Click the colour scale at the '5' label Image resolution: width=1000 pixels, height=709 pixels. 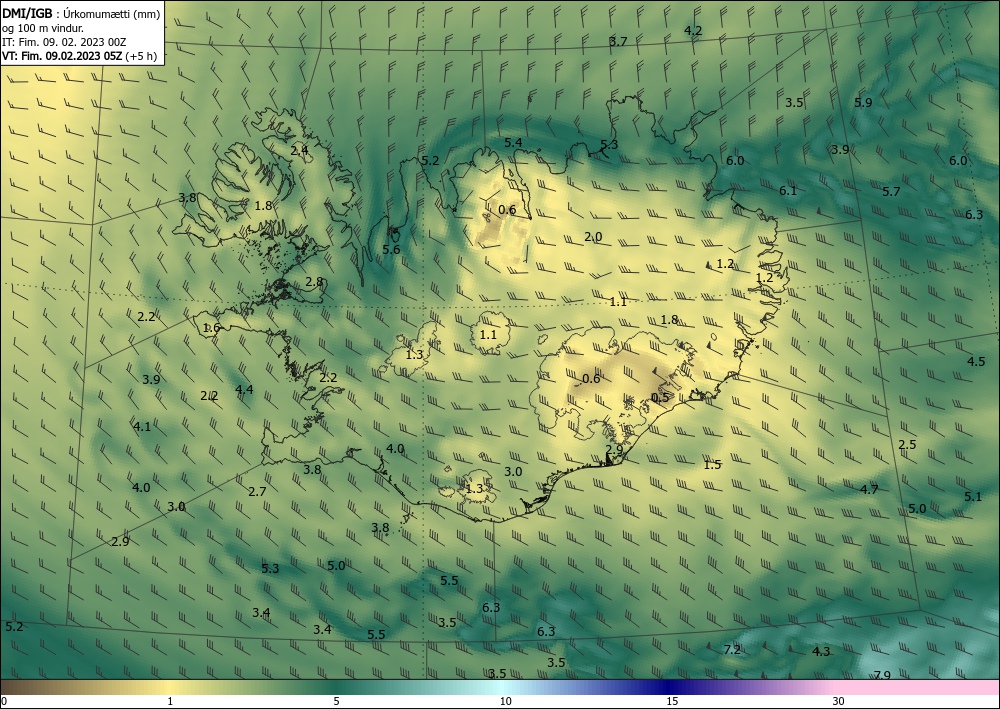tap(336, 701)
